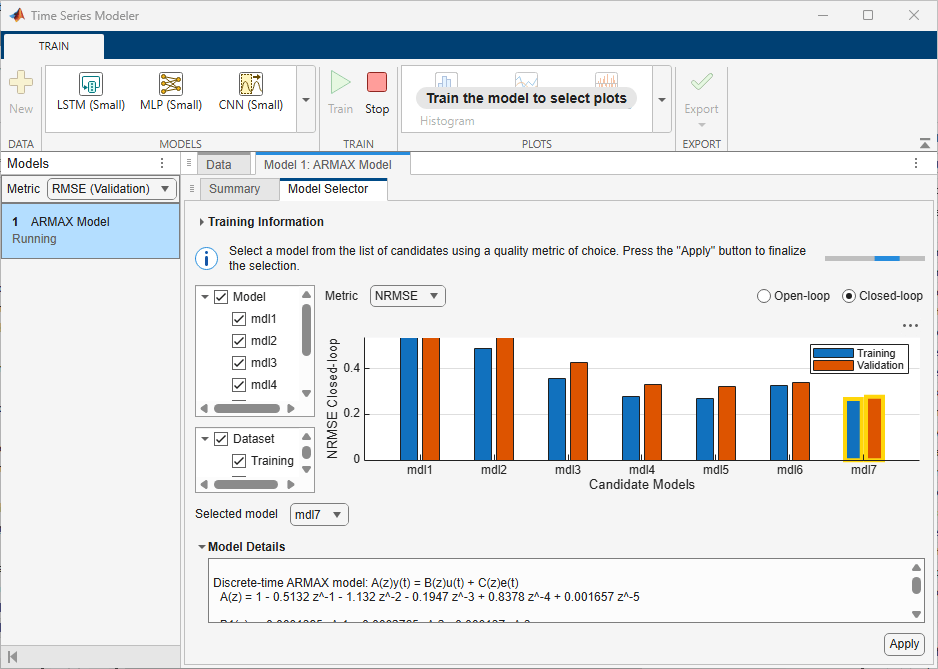Click the Model list vertical scrollbar
Image resolution: width=938 pixels, height=669 pixels.
tap(306, 330)
